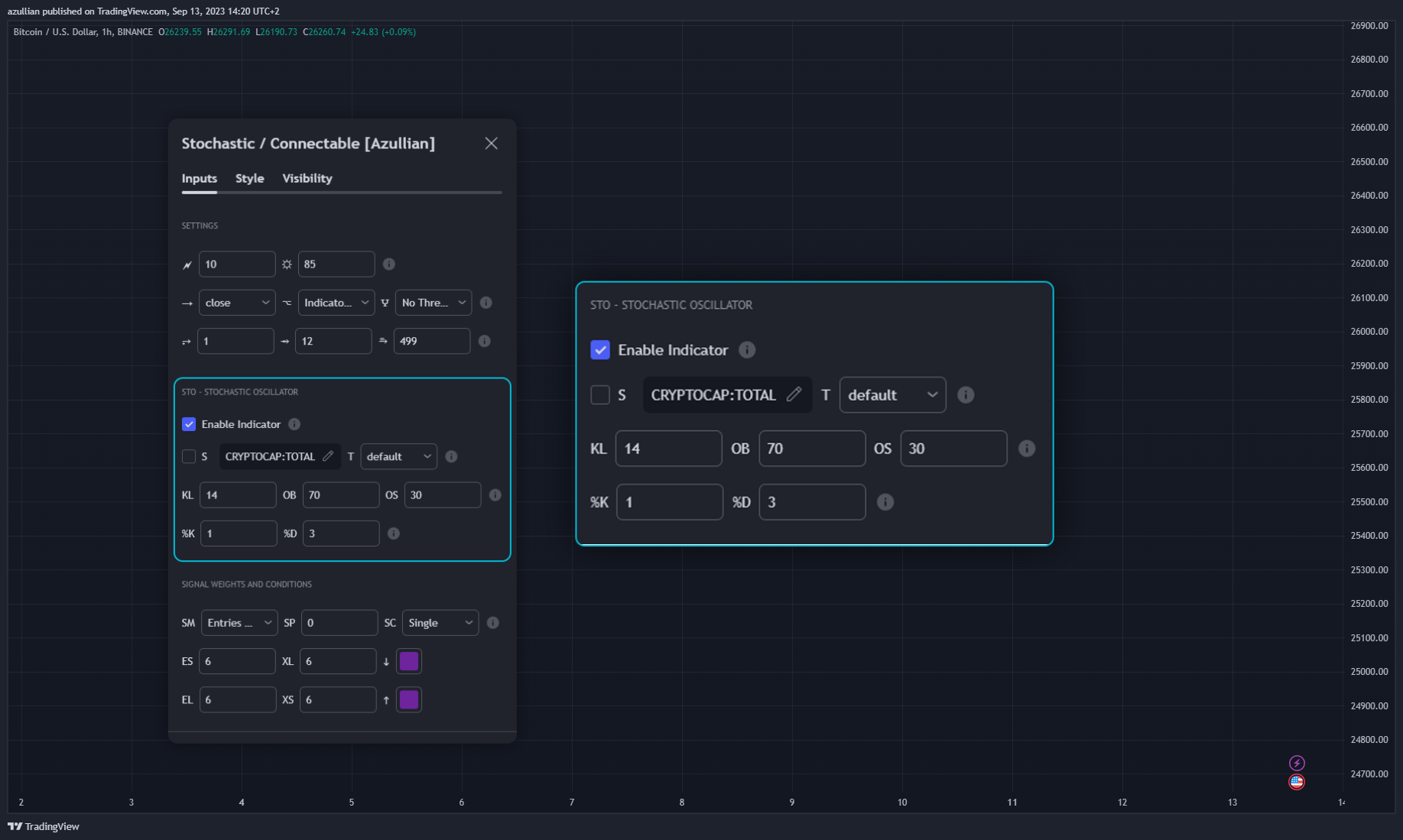Click the KL 14 field in the dialog

[x=238, y=495]
